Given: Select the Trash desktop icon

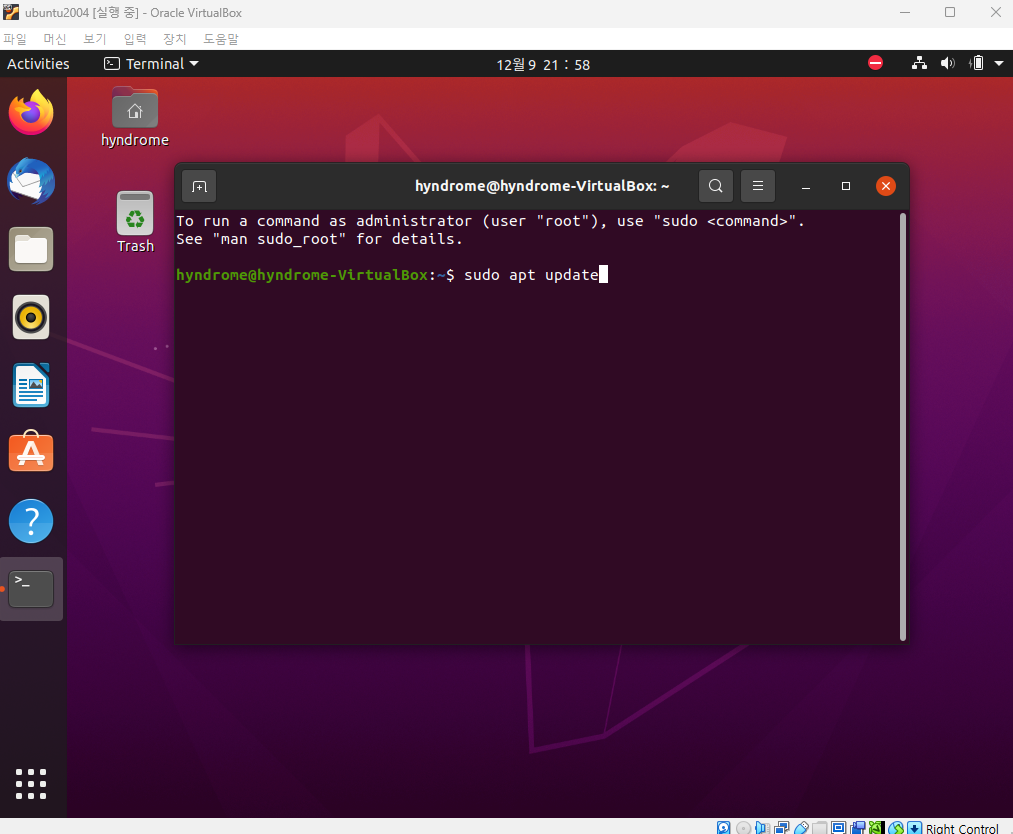Looking at the screenshot, I should pos(135,222).
